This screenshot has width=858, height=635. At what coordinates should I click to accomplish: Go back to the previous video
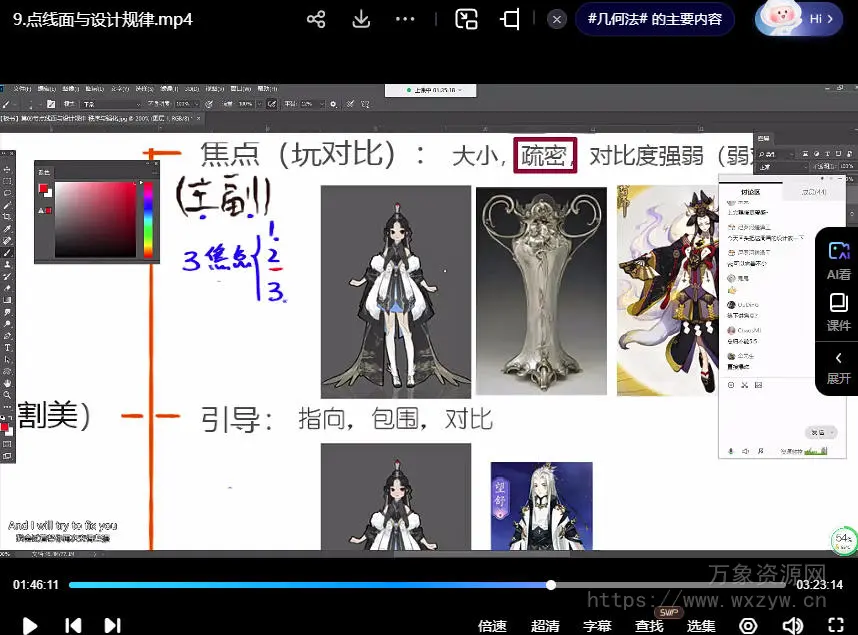tap(73, 625)
